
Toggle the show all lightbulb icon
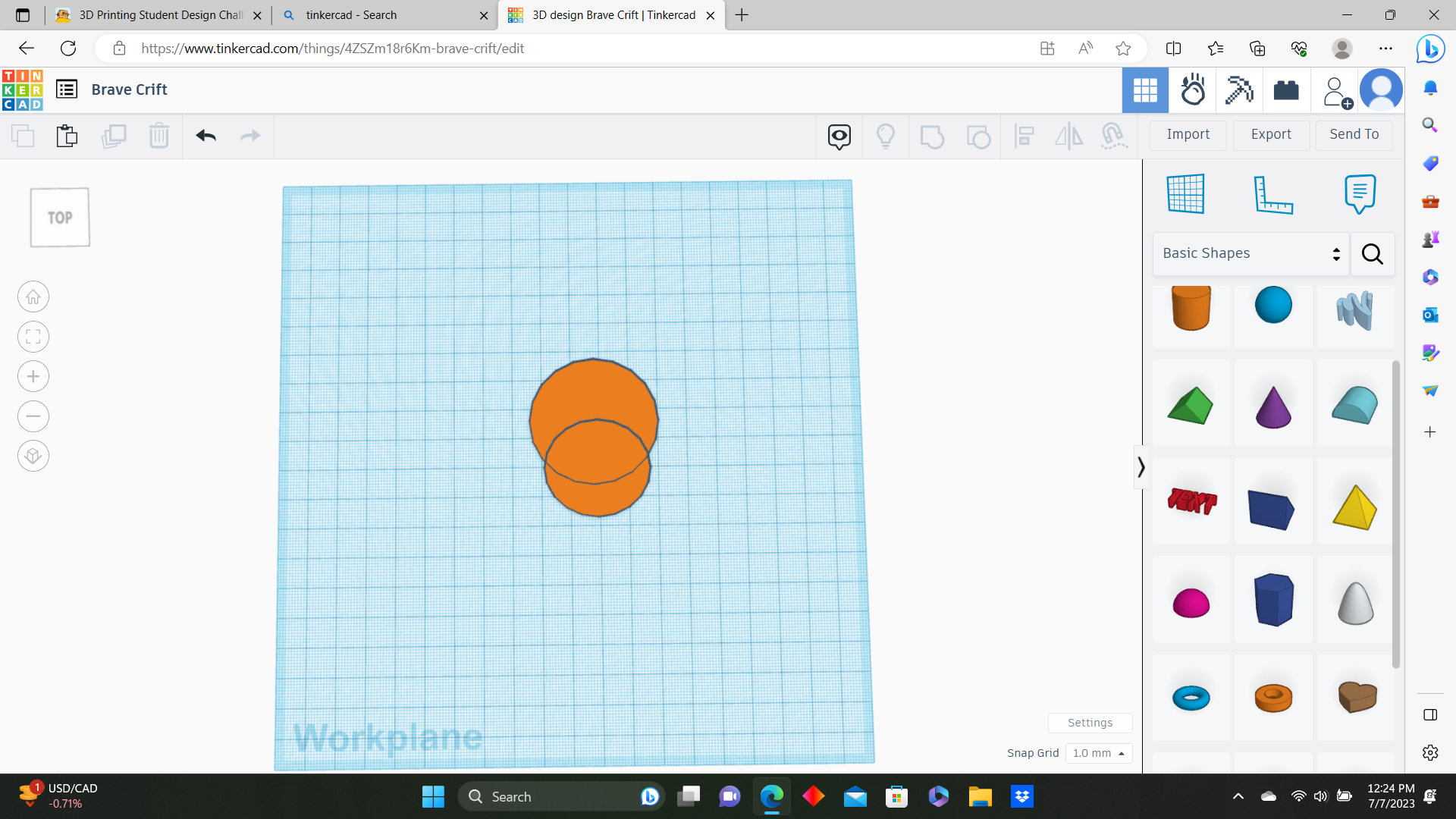click(886, 136)
